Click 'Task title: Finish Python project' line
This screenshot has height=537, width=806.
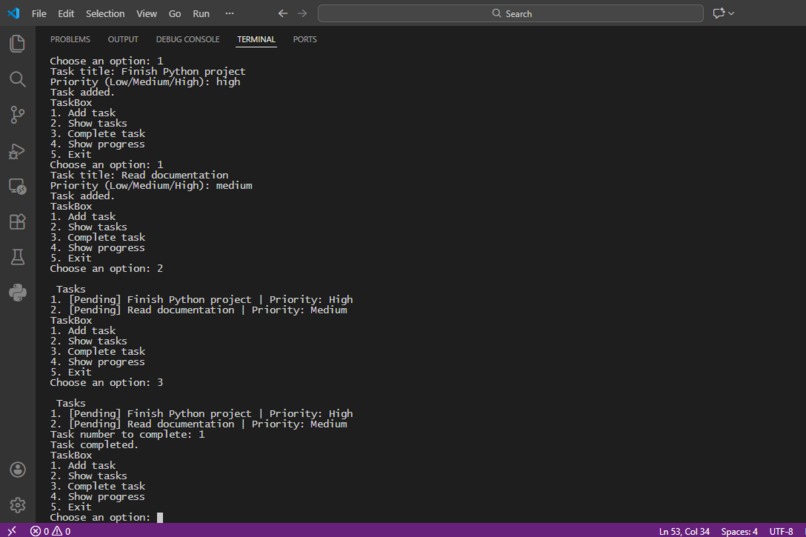(148, 71)
